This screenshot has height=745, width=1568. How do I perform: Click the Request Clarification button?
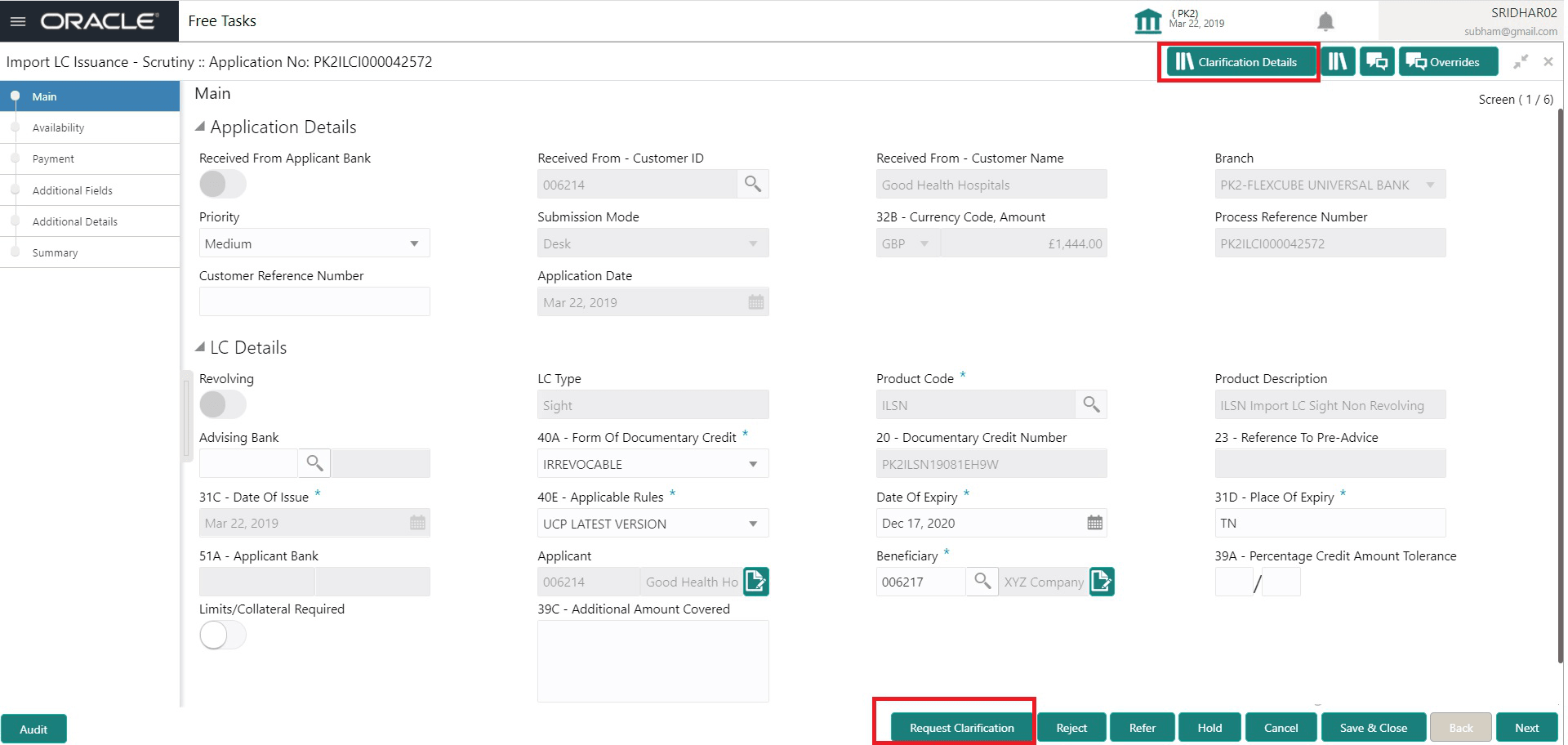click(962, 727)
